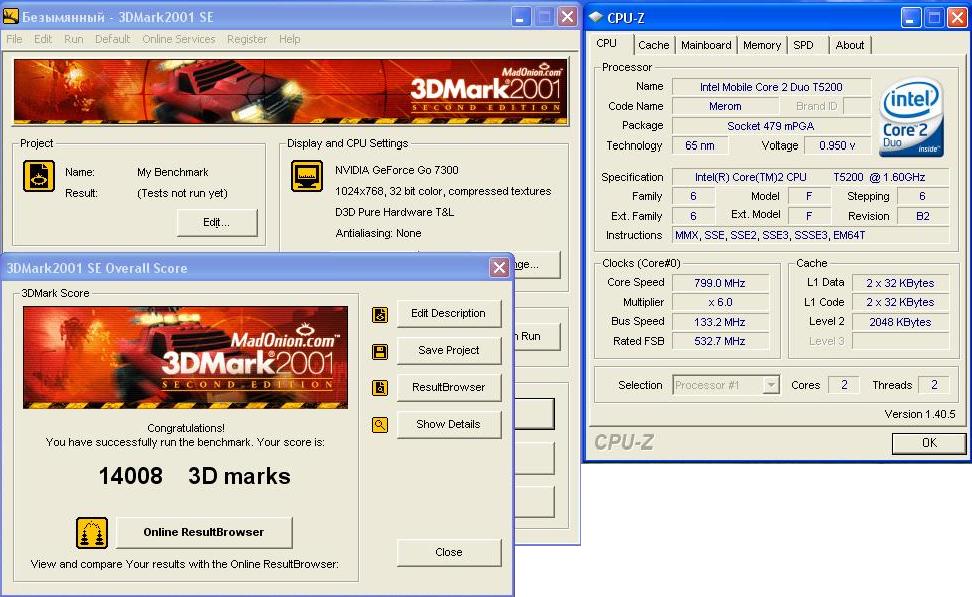Click the L1 Data 2 x 32 KBytes field

[x=901, y=283]
